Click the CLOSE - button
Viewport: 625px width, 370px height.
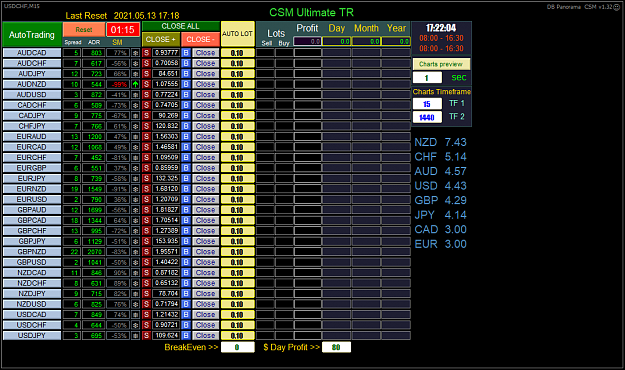200,39
